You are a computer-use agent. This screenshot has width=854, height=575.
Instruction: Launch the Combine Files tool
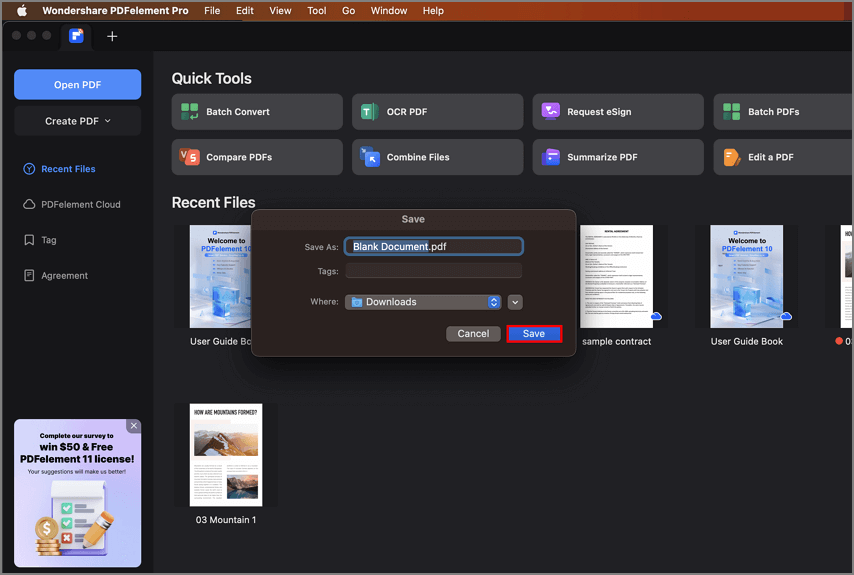click(x=437, y=157)
